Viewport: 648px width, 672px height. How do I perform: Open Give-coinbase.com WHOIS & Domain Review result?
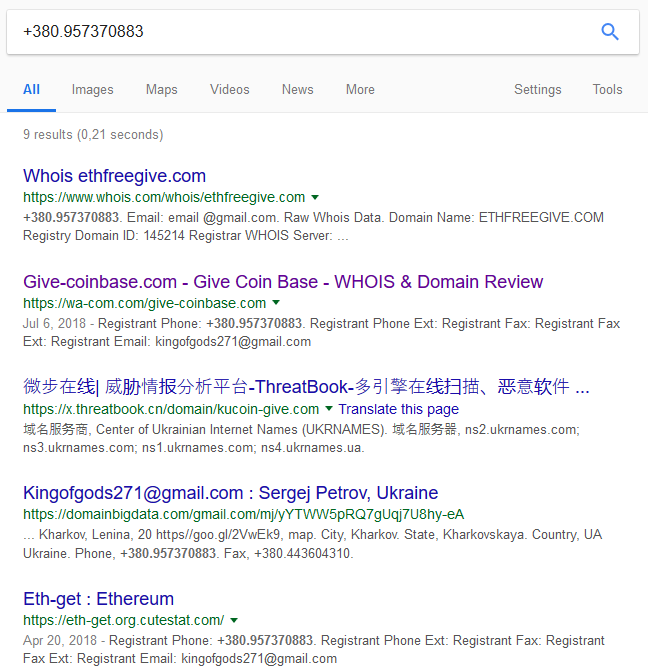(283, 282)
